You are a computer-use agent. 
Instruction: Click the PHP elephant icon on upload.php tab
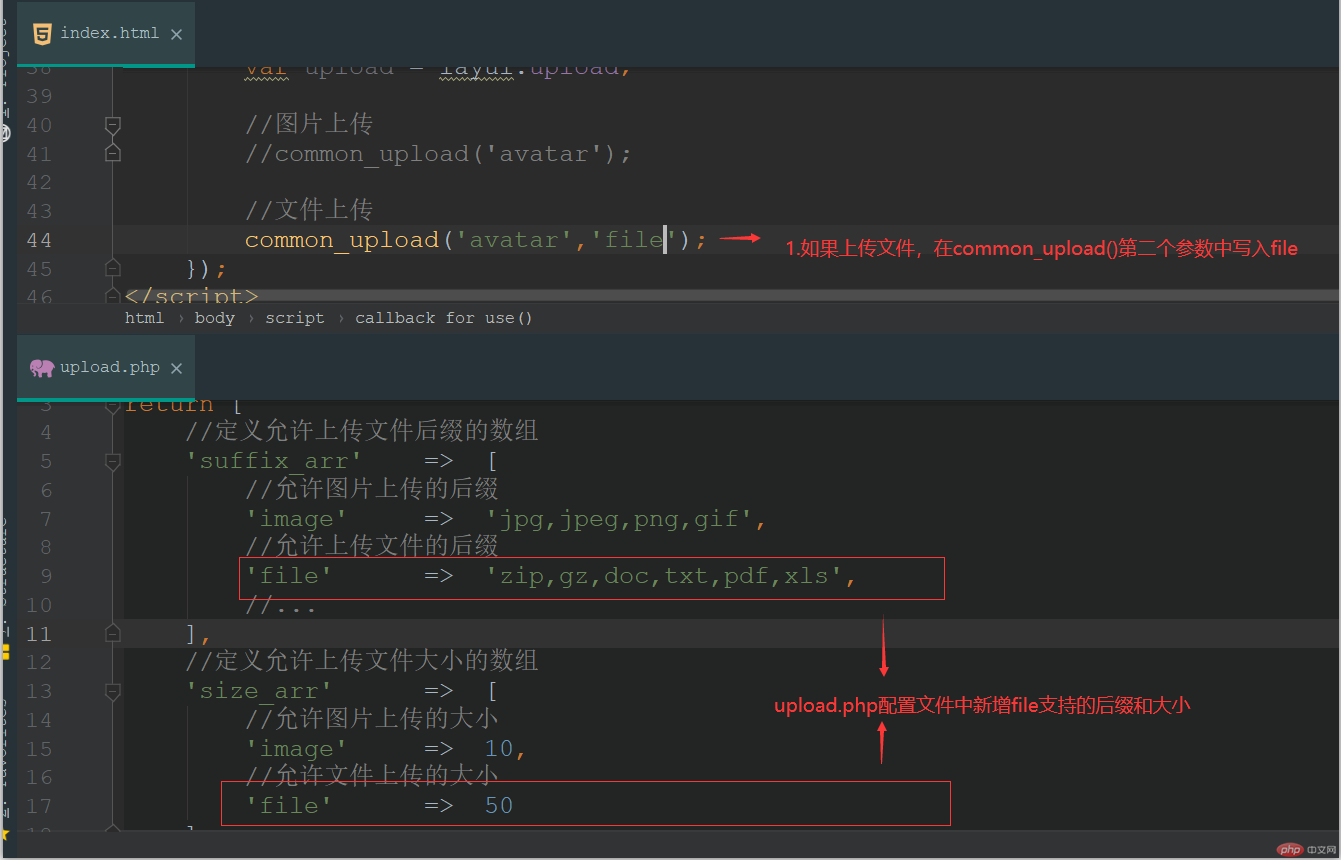point(42,367)
